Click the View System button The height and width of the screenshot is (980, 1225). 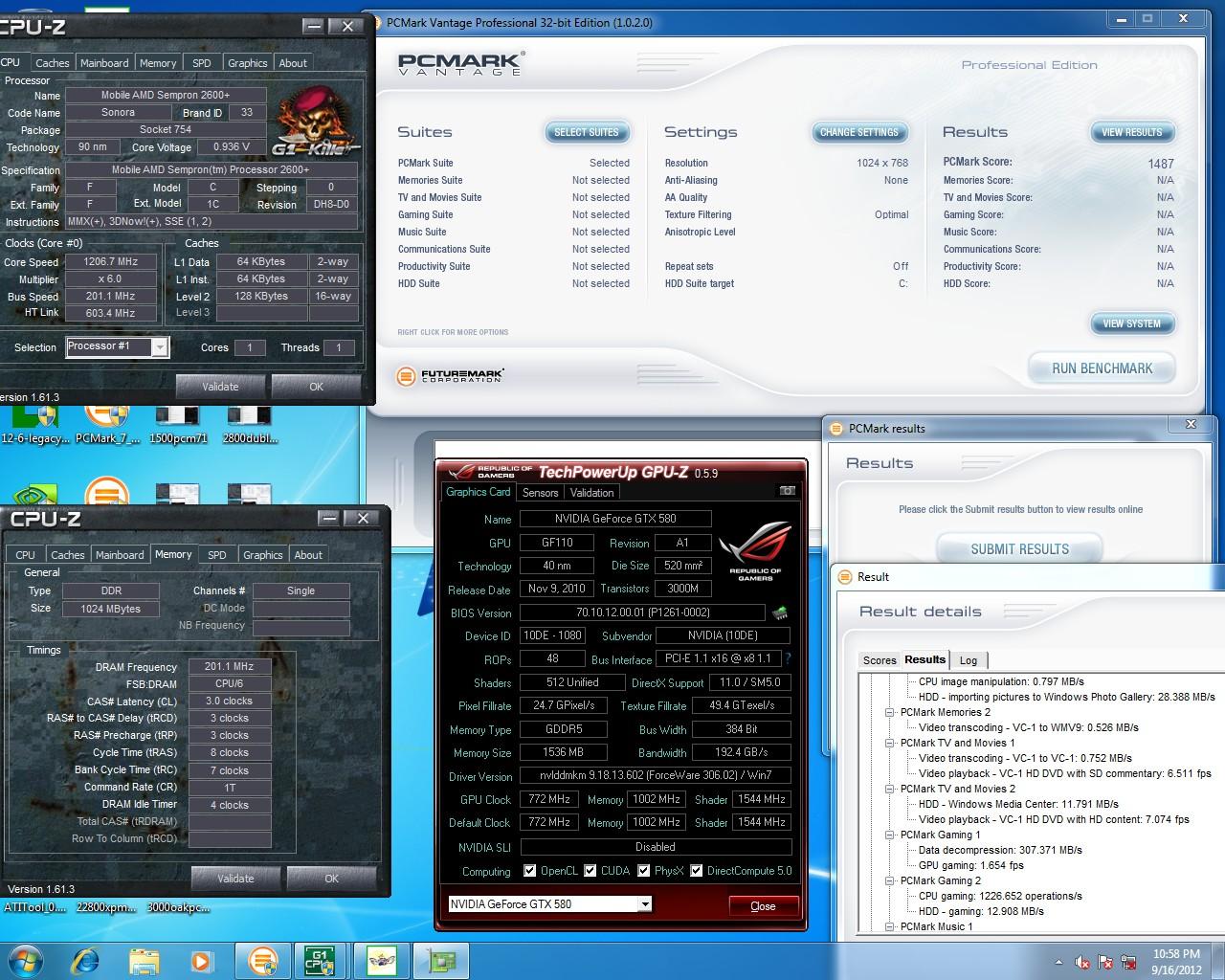click(1132, 323)
